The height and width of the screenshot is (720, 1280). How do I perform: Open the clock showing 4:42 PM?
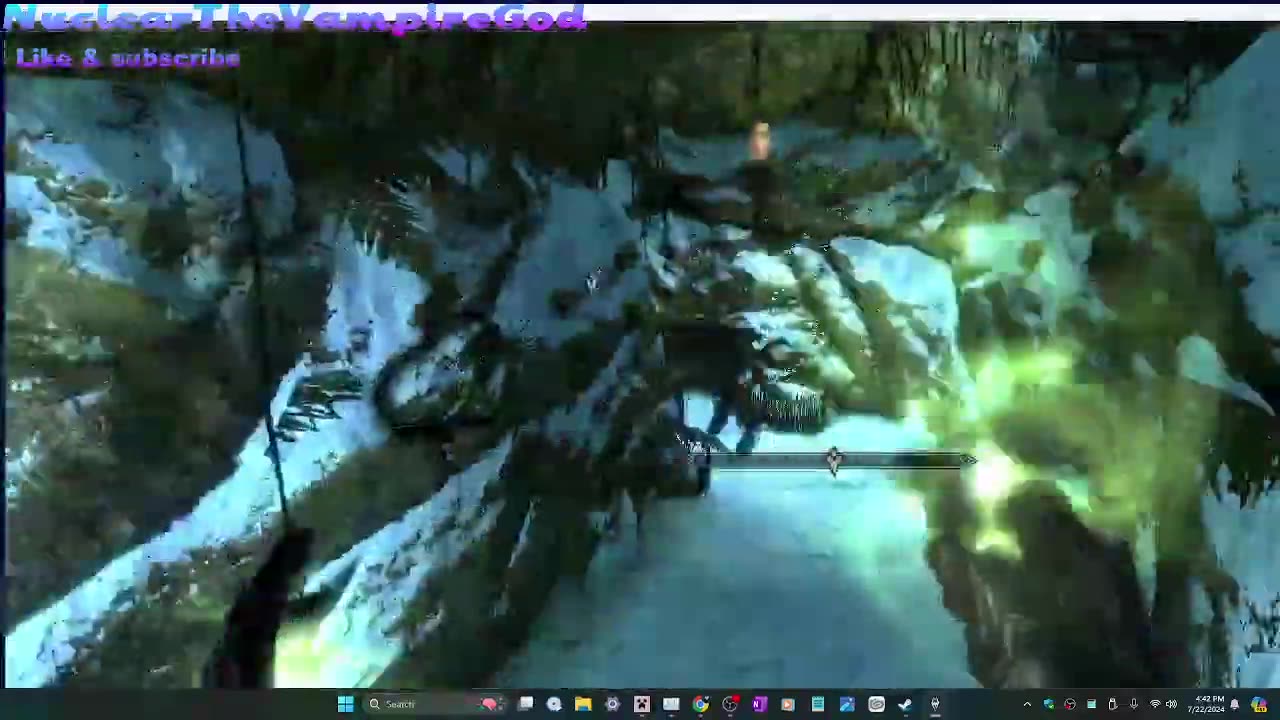tap(1206, 704)
